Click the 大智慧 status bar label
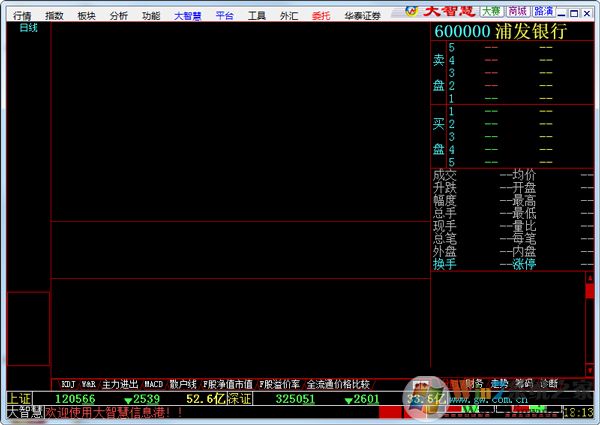This screenshot has height=425, width=600. click(x=25, y=412)
